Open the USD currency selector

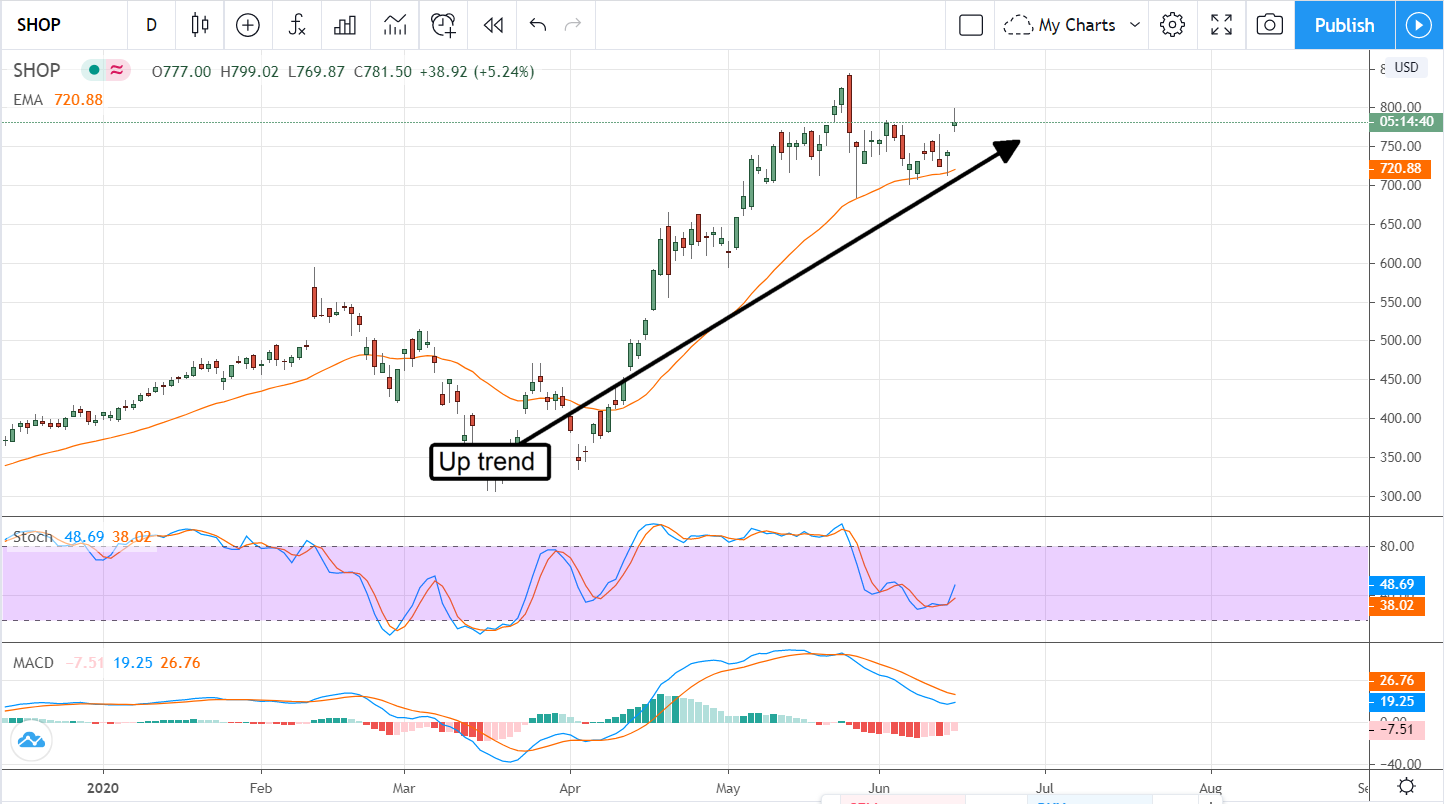pos(1406,68)
